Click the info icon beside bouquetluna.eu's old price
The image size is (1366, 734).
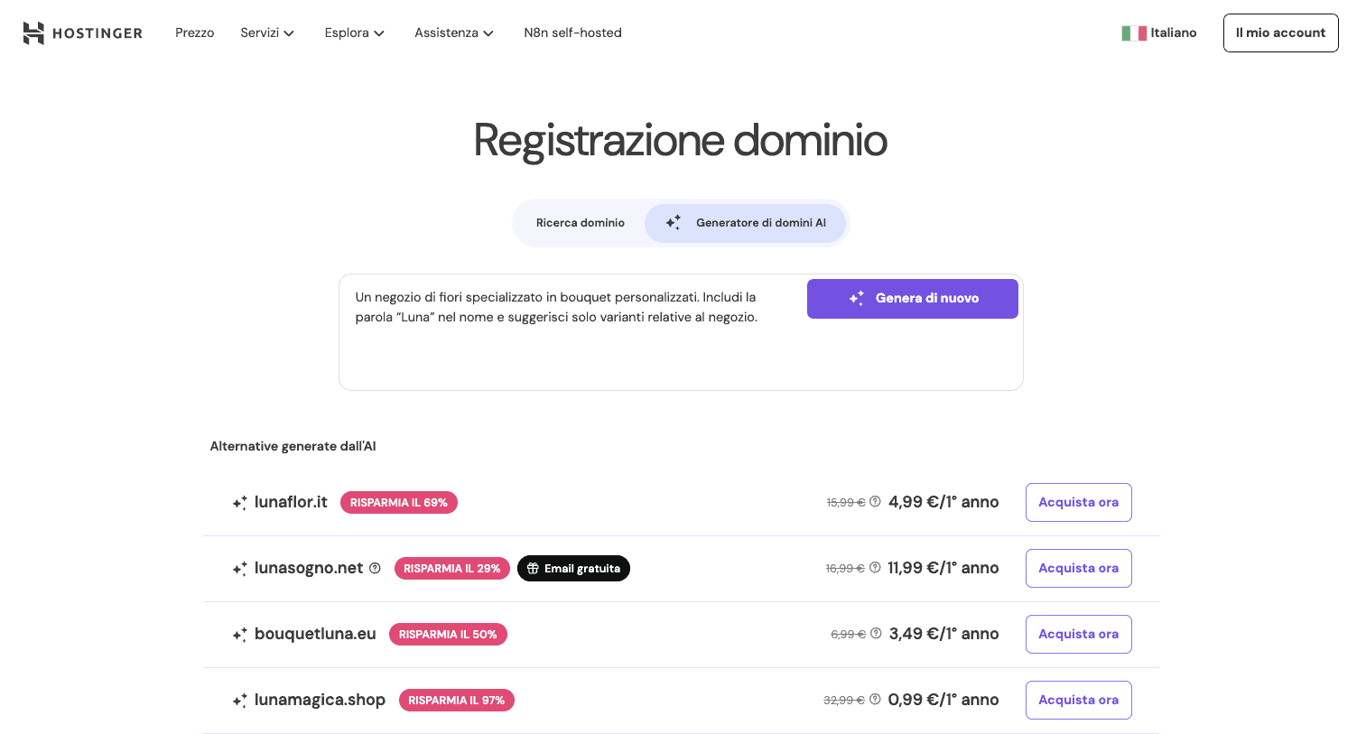[x=875, y=633]
